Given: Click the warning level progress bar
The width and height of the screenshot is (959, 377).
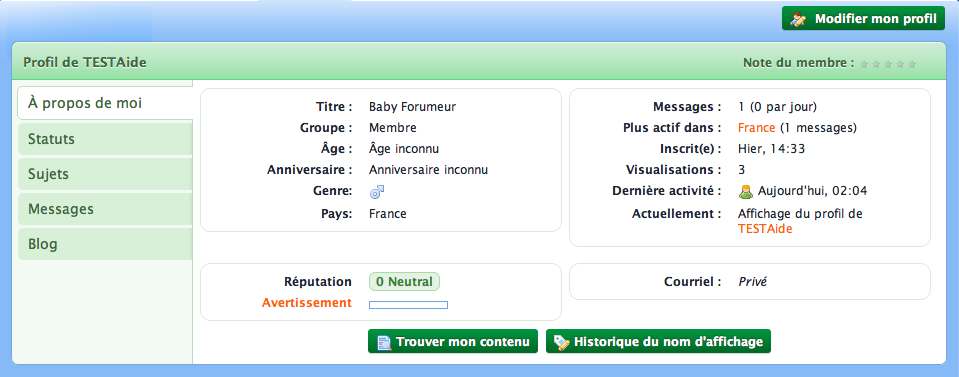Looking at the screenshot, I should pos(409,305).
